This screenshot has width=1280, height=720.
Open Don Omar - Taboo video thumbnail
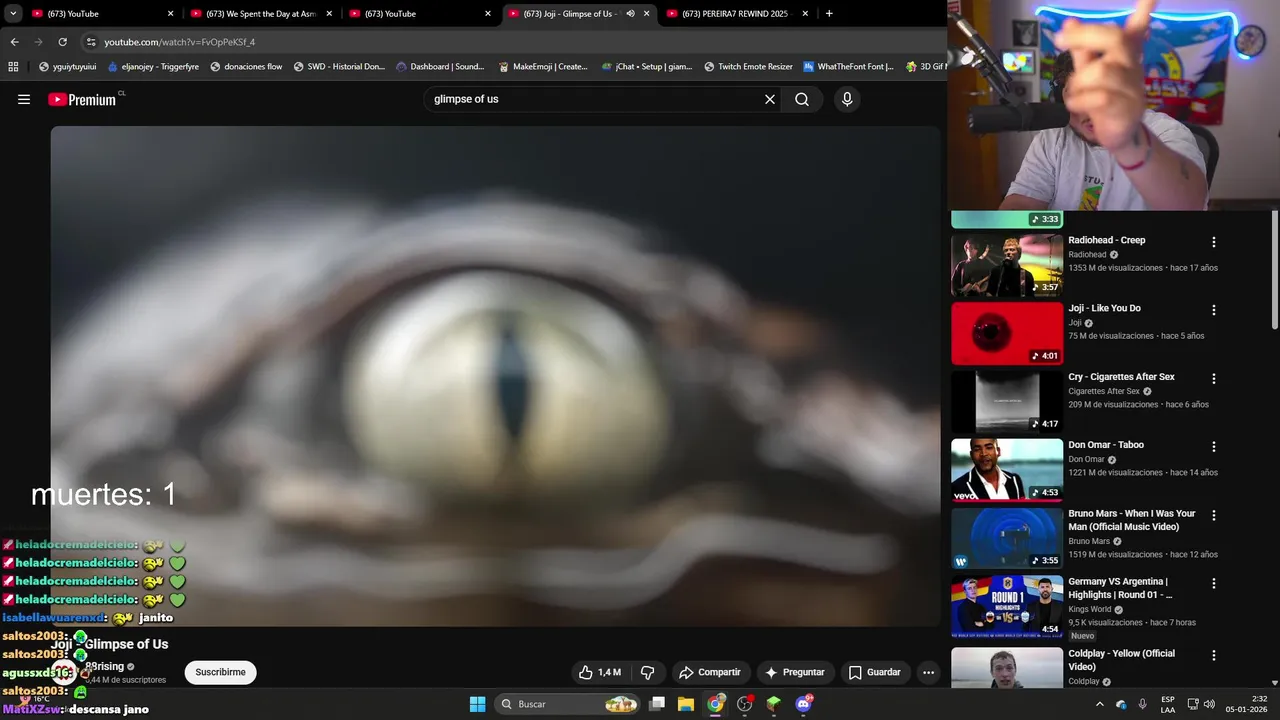[x=1007, y=470]
